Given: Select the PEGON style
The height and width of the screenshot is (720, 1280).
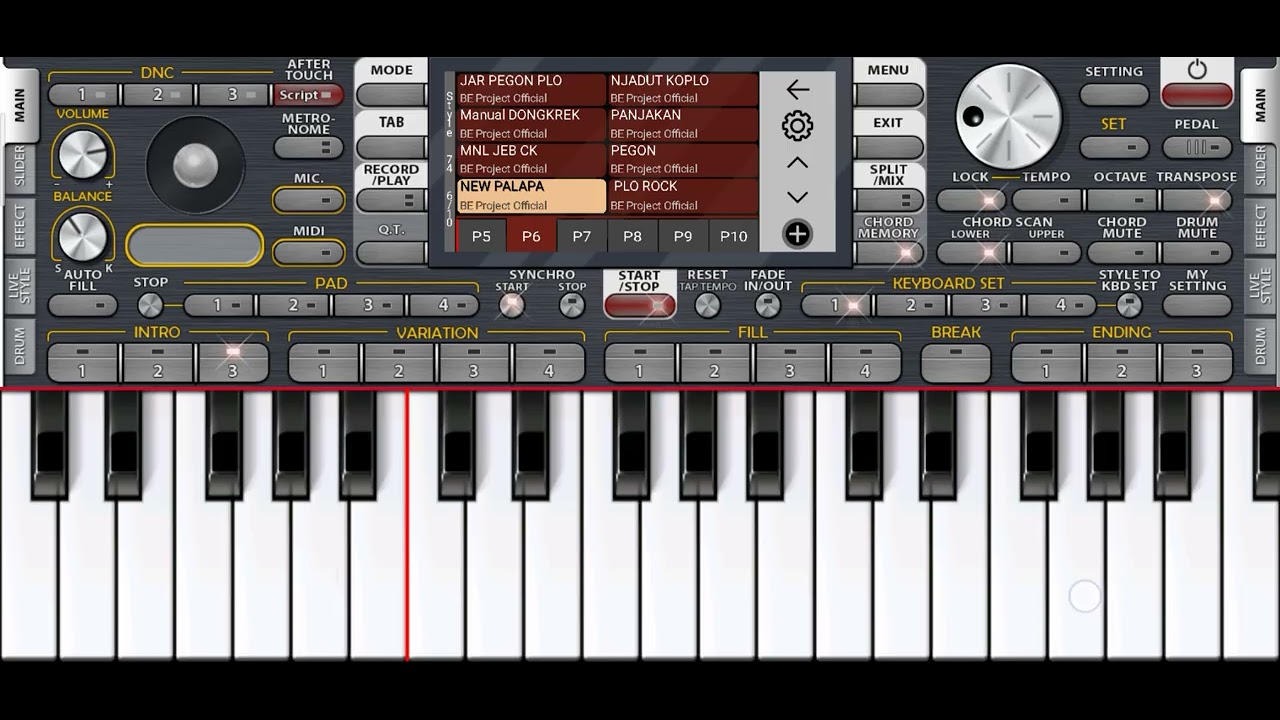Looking at the screenshot, I should click(683, 160).
